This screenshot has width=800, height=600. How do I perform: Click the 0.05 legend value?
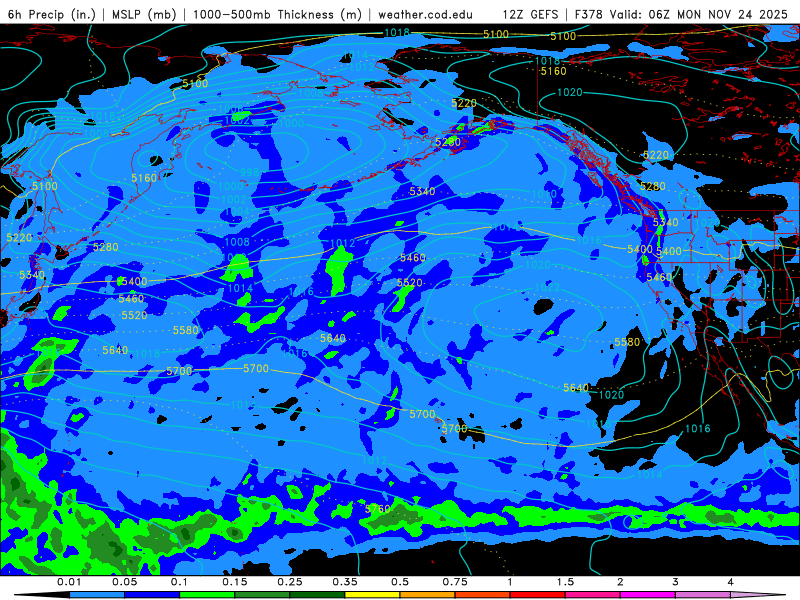coord(124,582)
